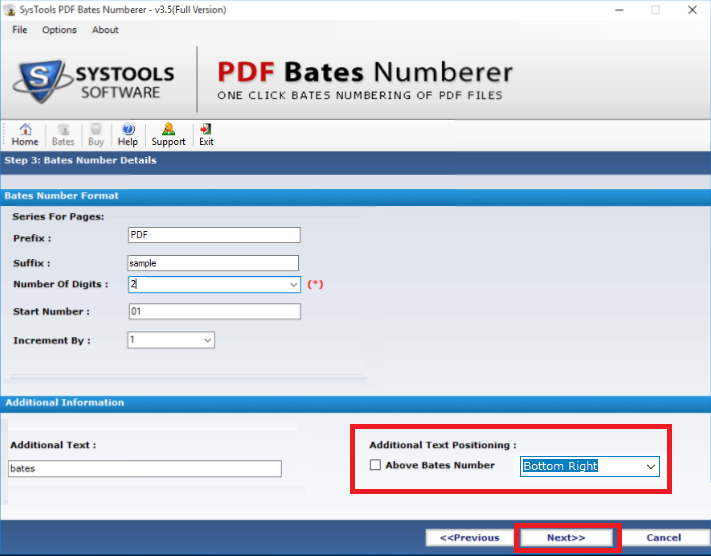
Task: Expand the Bottom Right positioning dropdown
Action: [x=651, y=467]
